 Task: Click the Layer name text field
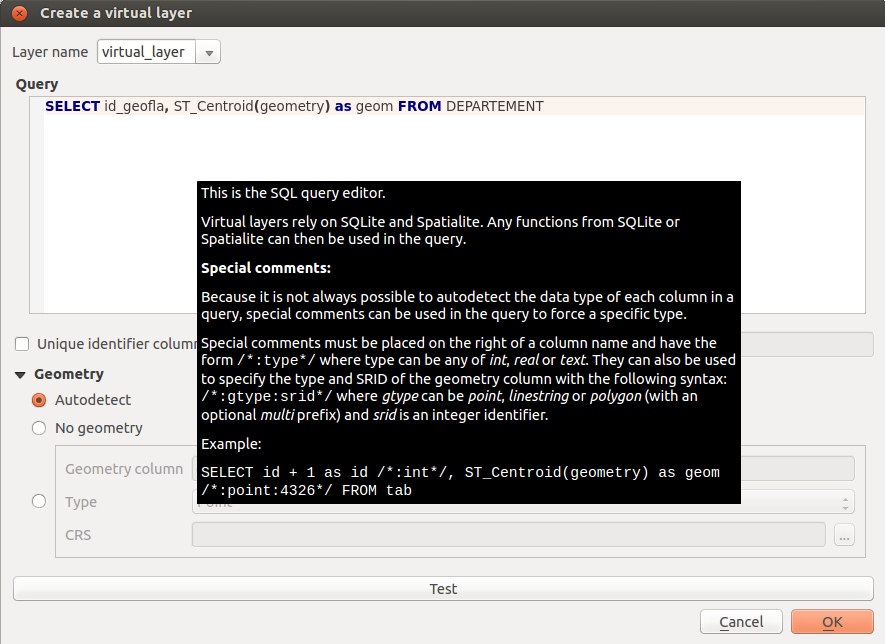147,52
